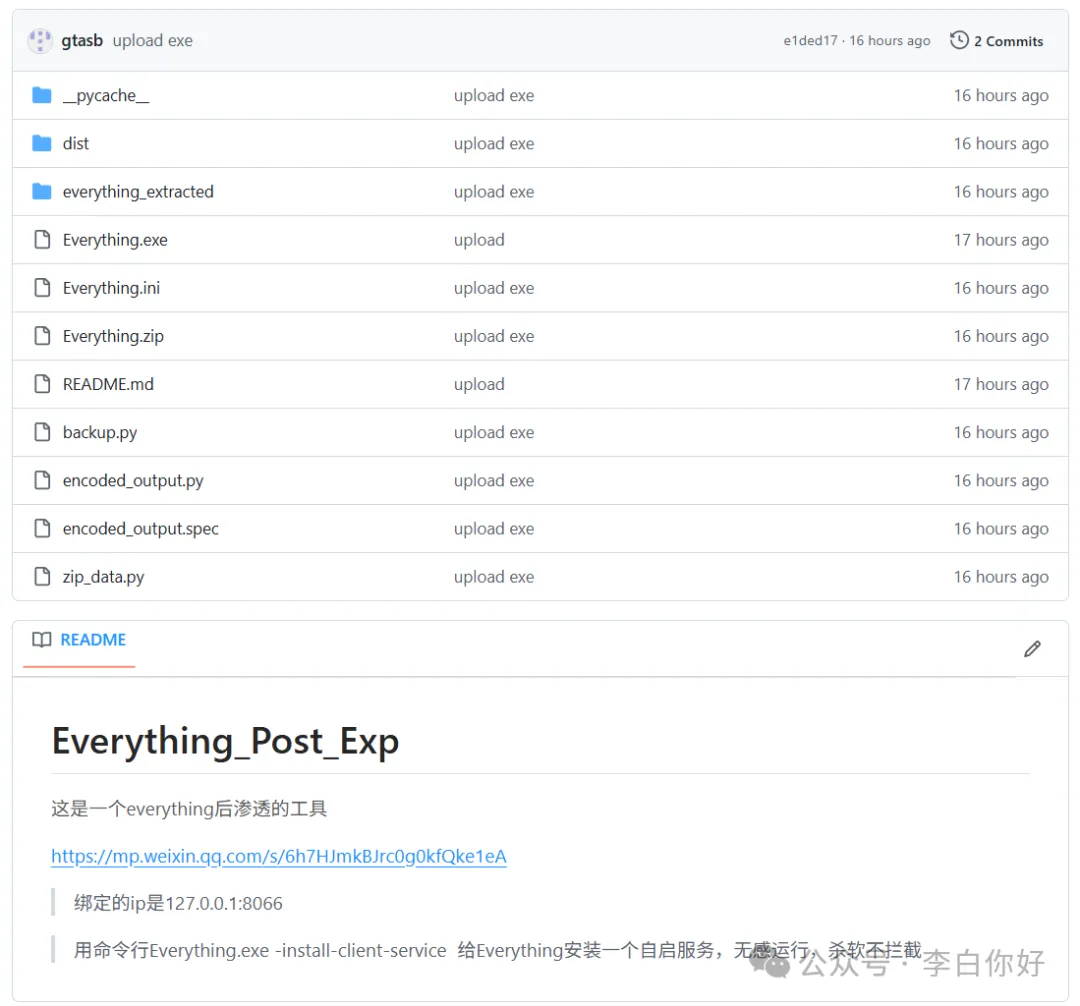
Task: Click the Everything.exe file icon
Action: 42,240
